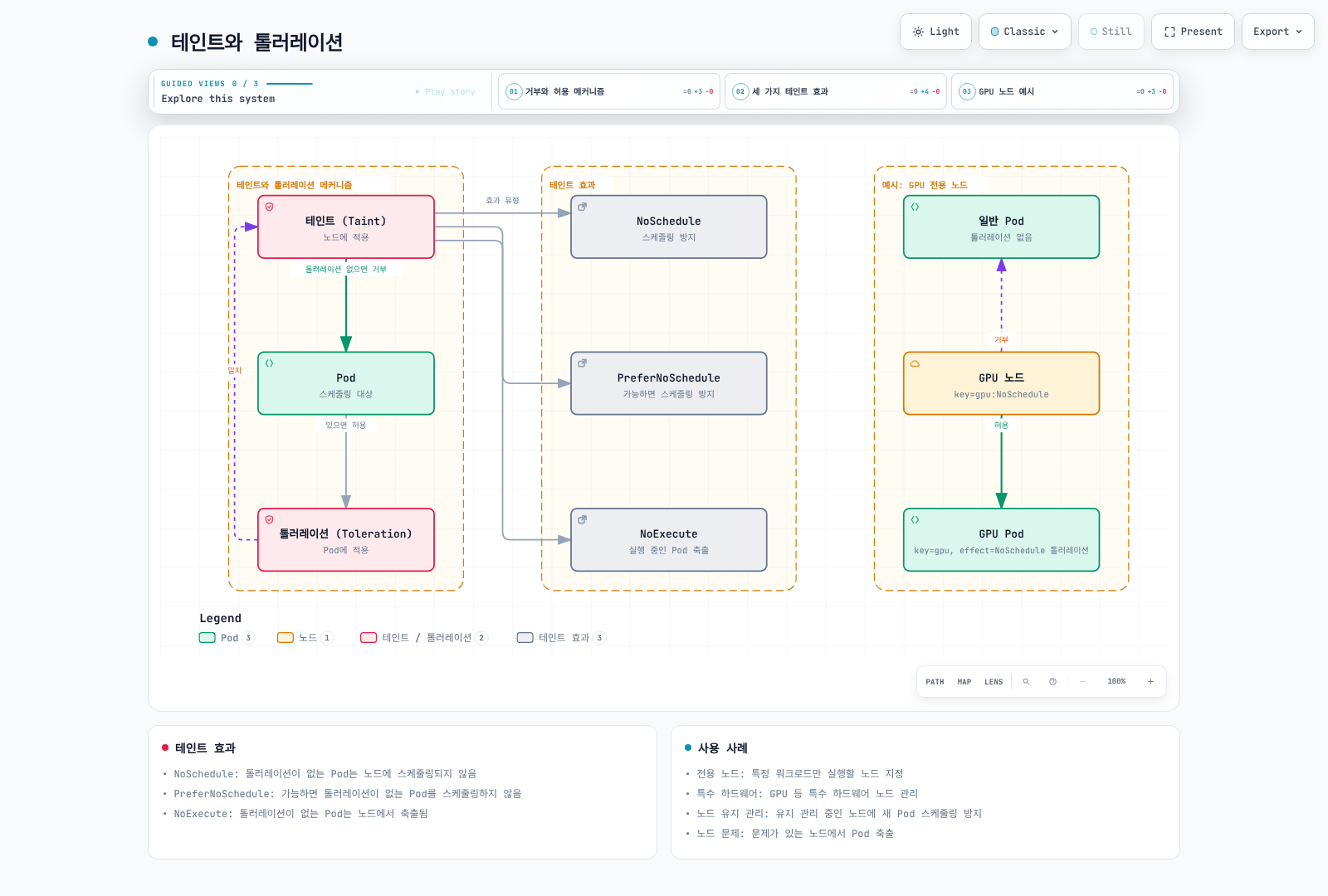Click the 예시: GPU 전용 노드 group label
This screenshot has height=896, width=1328.
925,185
